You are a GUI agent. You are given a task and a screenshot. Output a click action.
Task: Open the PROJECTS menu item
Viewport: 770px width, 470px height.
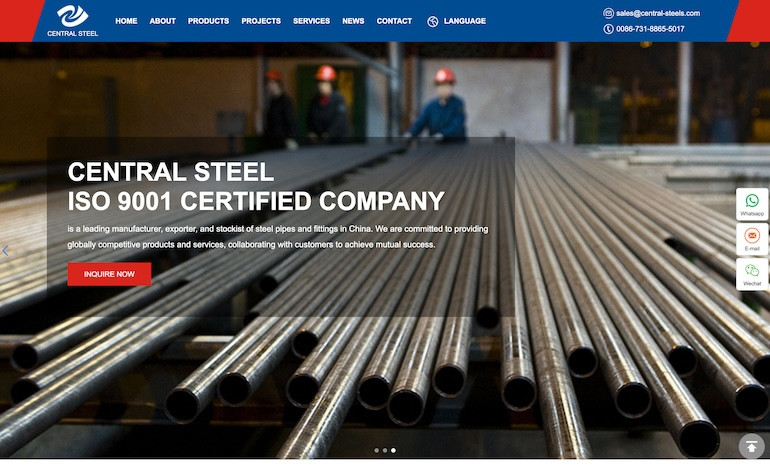261,21
